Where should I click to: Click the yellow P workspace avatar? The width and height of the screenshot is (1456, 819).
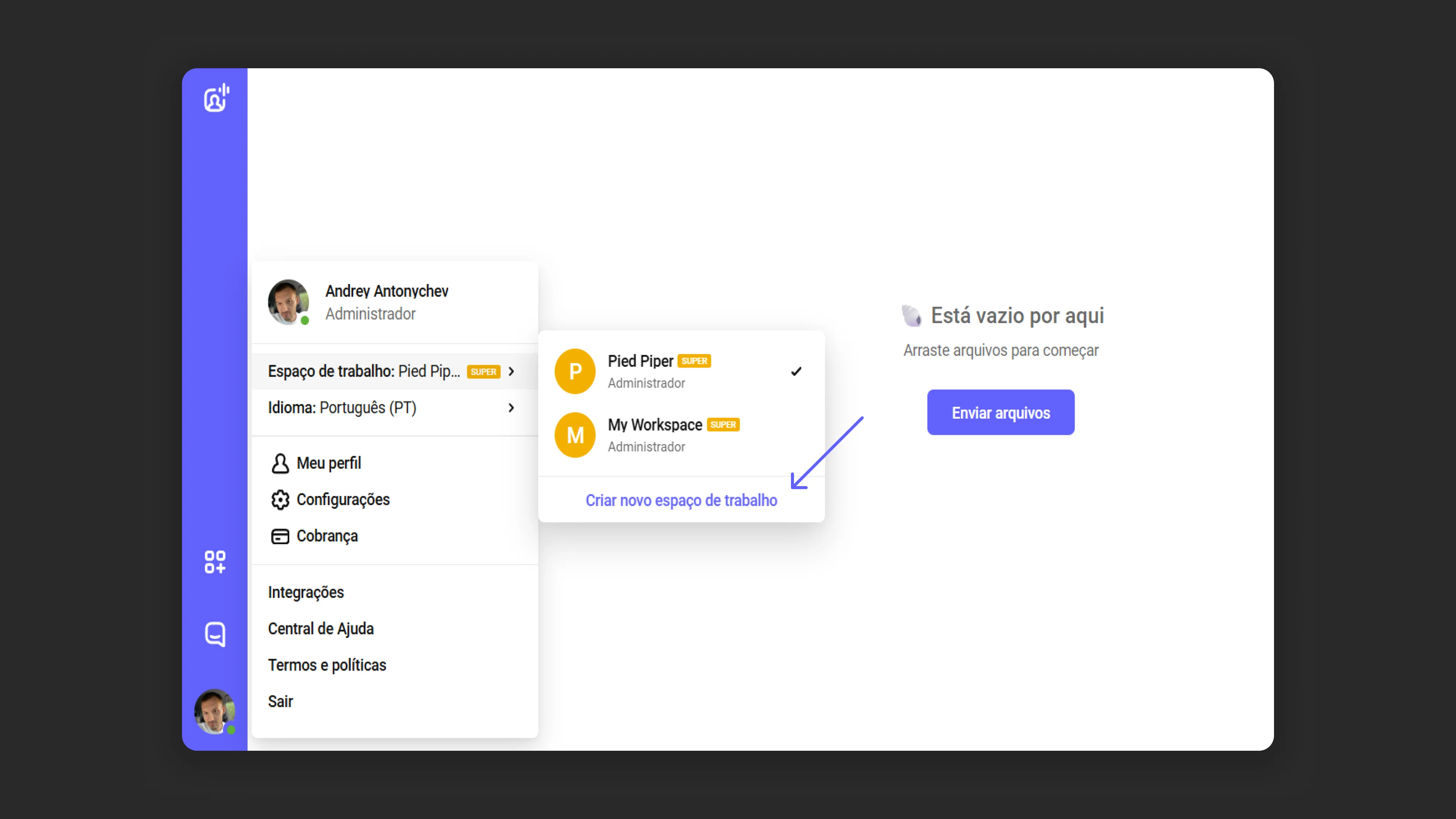click(x=575, y=371)
